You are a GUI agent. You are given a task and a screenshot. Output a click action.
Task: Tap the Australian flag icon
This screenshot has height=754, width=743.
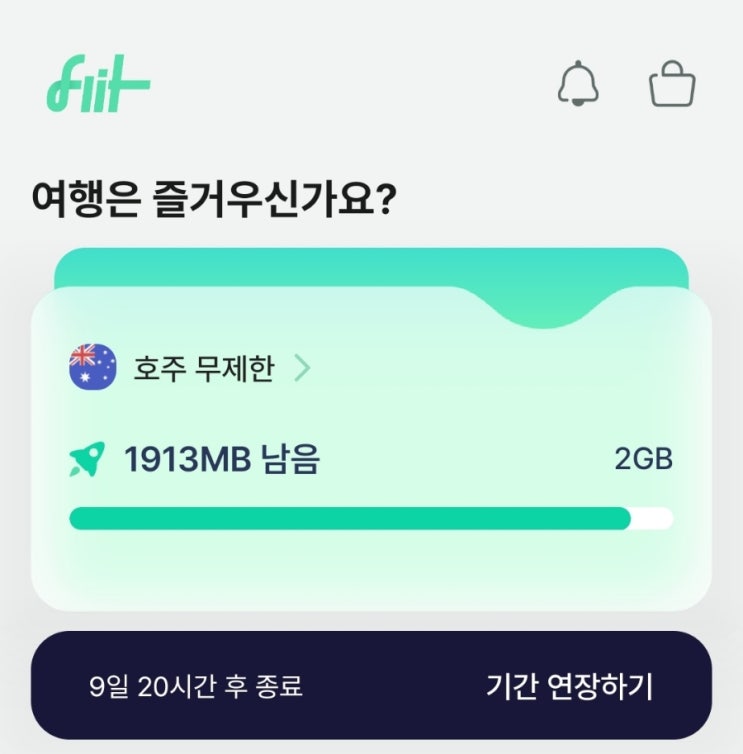click(x=93, y=367)
